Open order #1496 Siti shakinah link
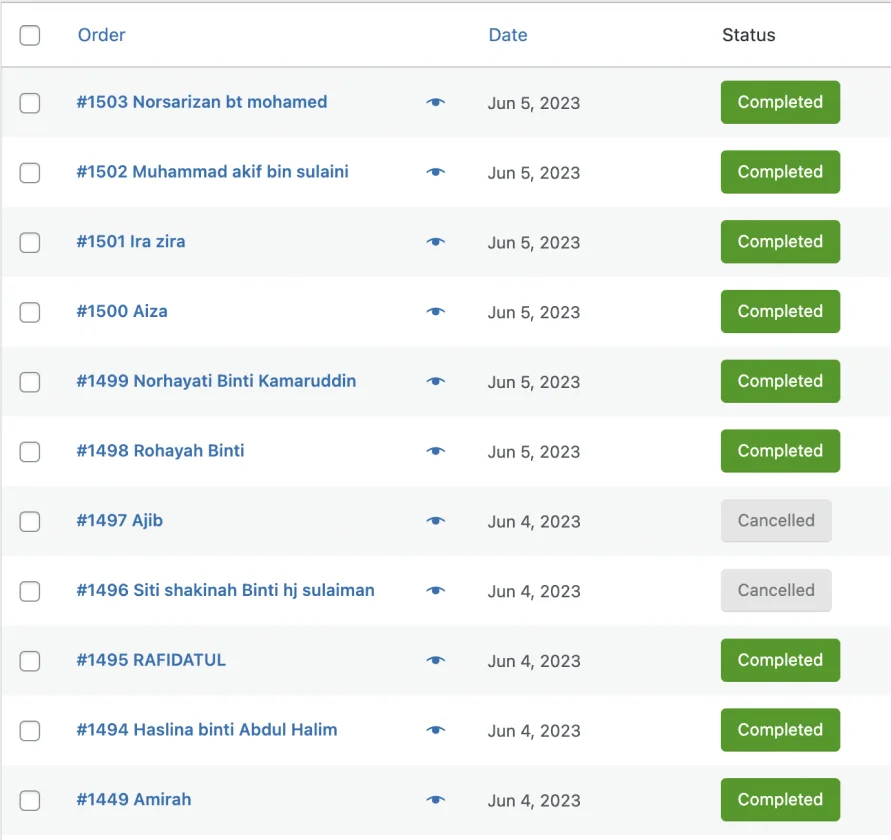This screenshot has width=891, height=840. pos(226,591)
